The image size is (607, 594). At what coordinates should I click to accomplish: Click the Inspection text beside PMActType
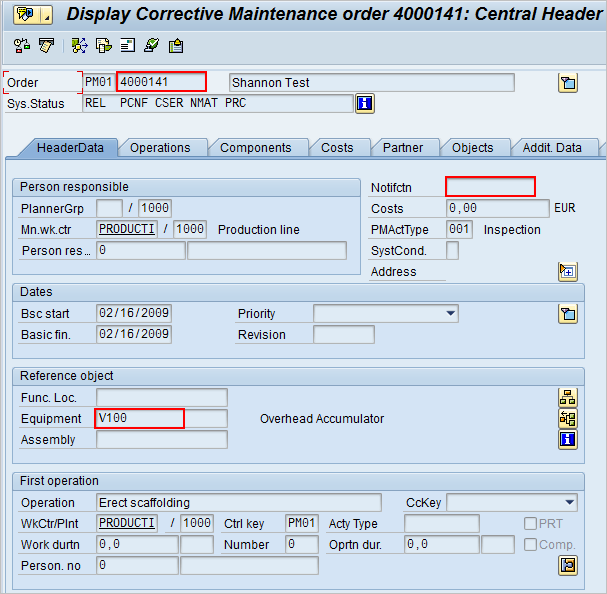(x=512, y=230)
